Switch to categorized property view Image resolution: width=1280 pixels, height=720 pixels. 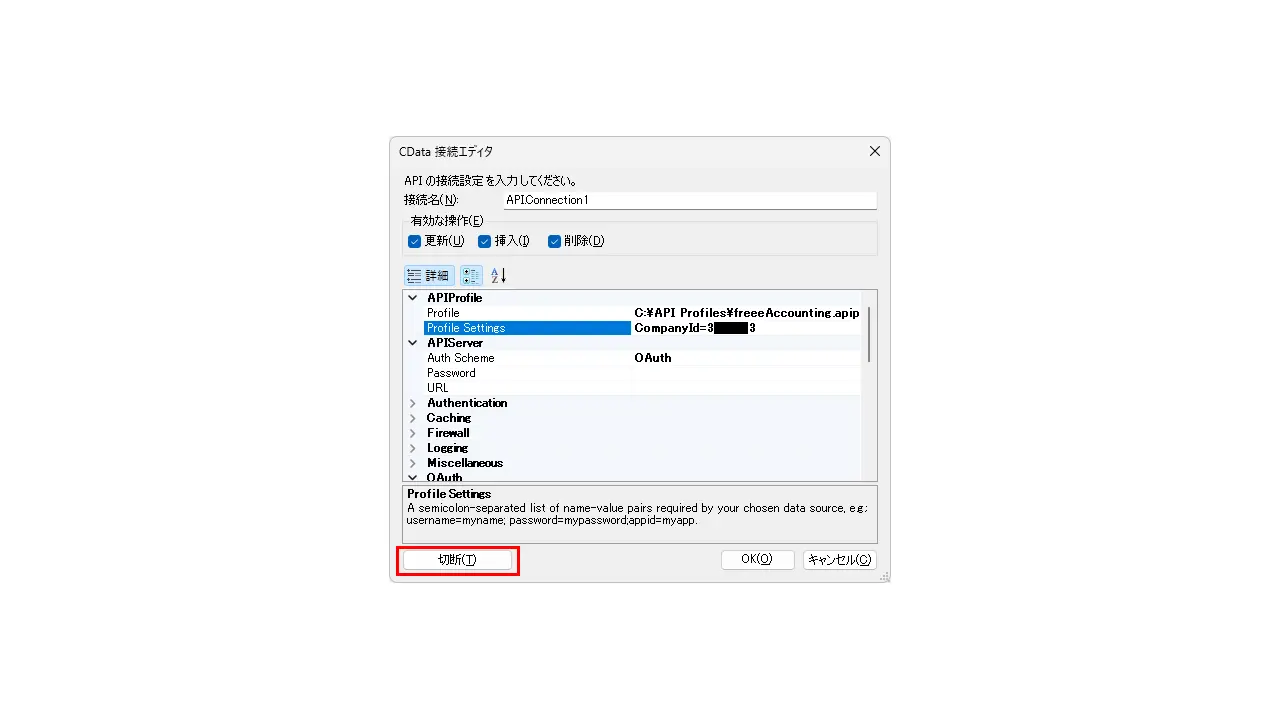pyautogui.click(x=471, y=275)
